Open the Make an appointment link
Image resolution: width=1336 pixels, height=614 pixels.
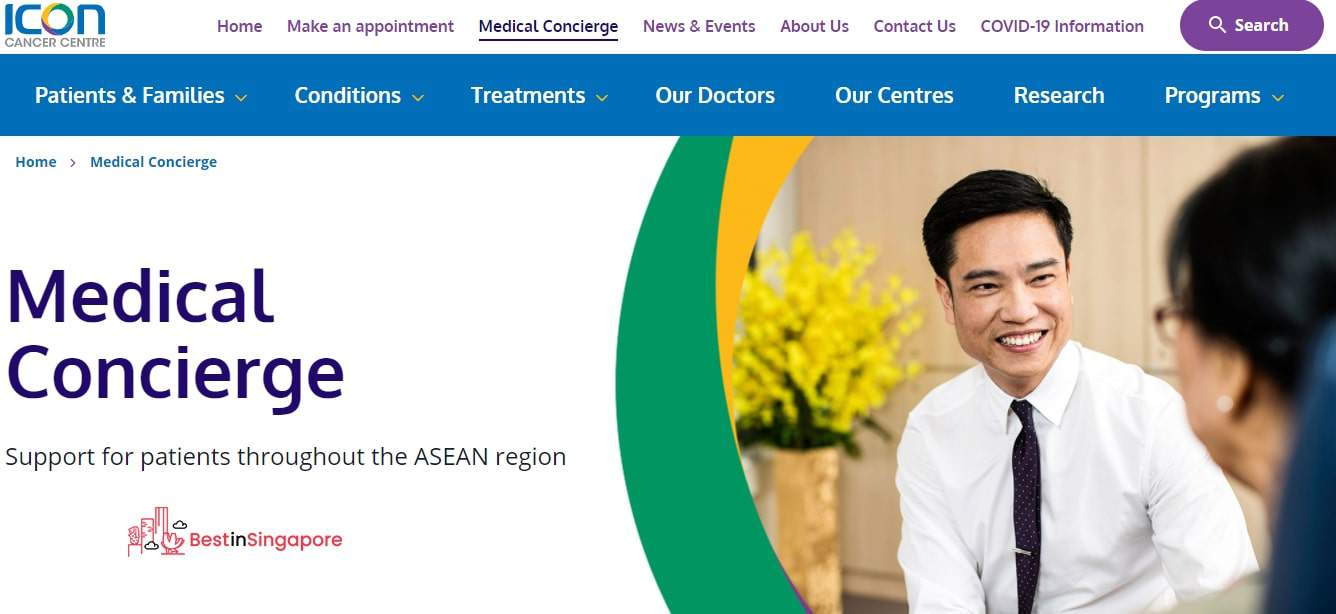(x=370, y=26)
